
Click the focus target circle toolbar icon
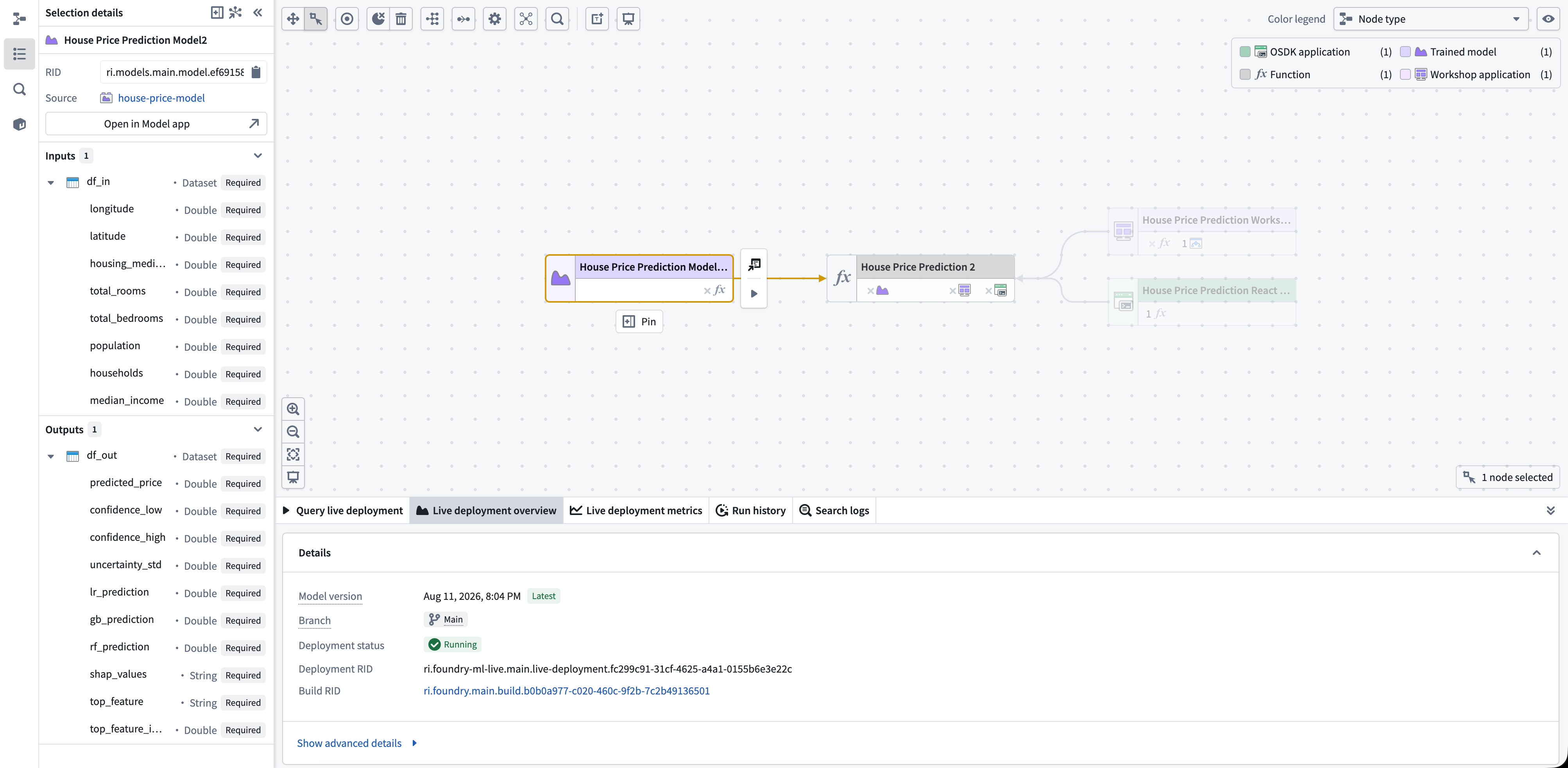[347, 19]
